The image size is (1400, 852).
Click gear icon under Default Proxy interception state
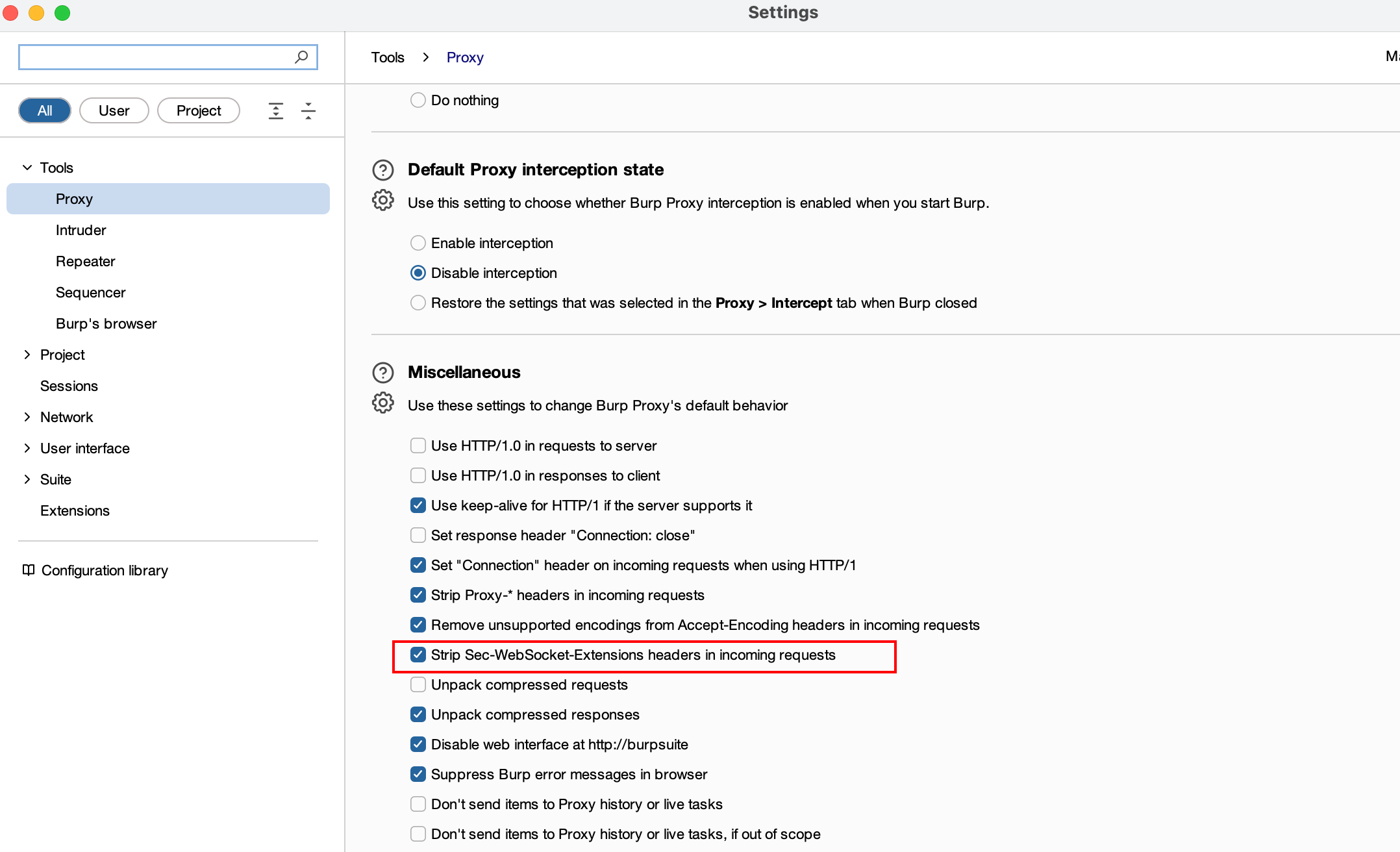tap(383, 201)
